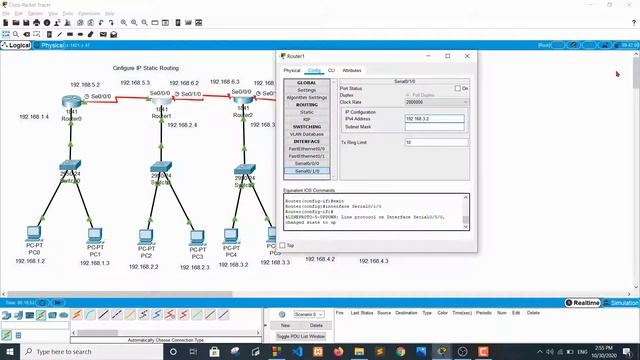This screenshot has width=640, height=360.
Task: Click the Print toolbar icon
Action: click(x=37, y=23)
